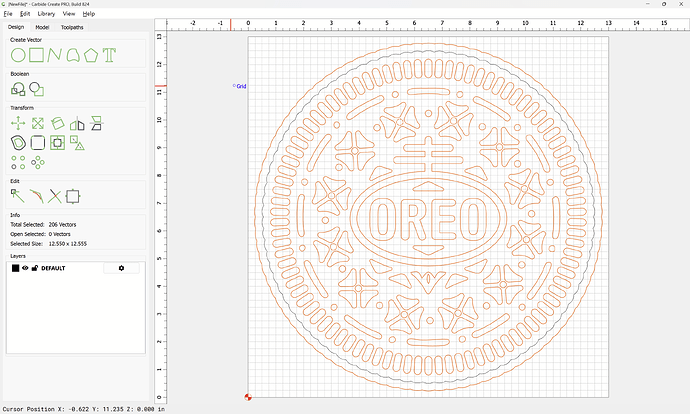Image resolution: width=690 pixels, height=414 pixels.
Task: Open the Help menu
Action: coord(89,14)
